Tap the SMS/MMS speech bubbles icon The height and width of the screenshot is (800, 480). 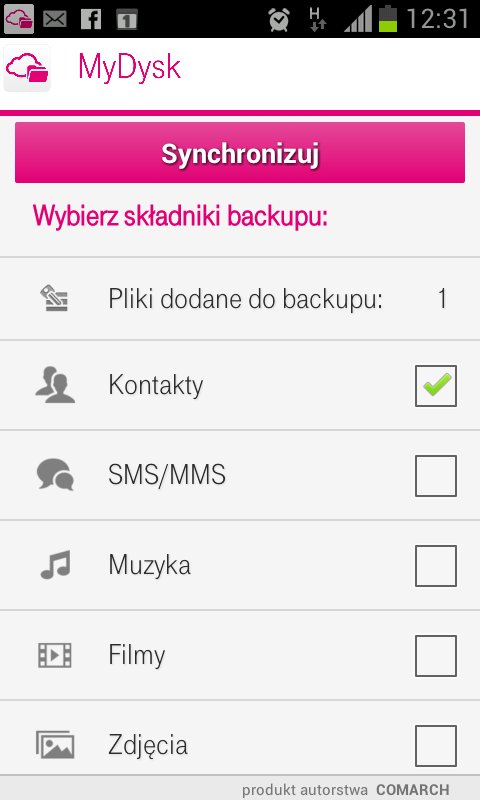click(x=55, y=475)
